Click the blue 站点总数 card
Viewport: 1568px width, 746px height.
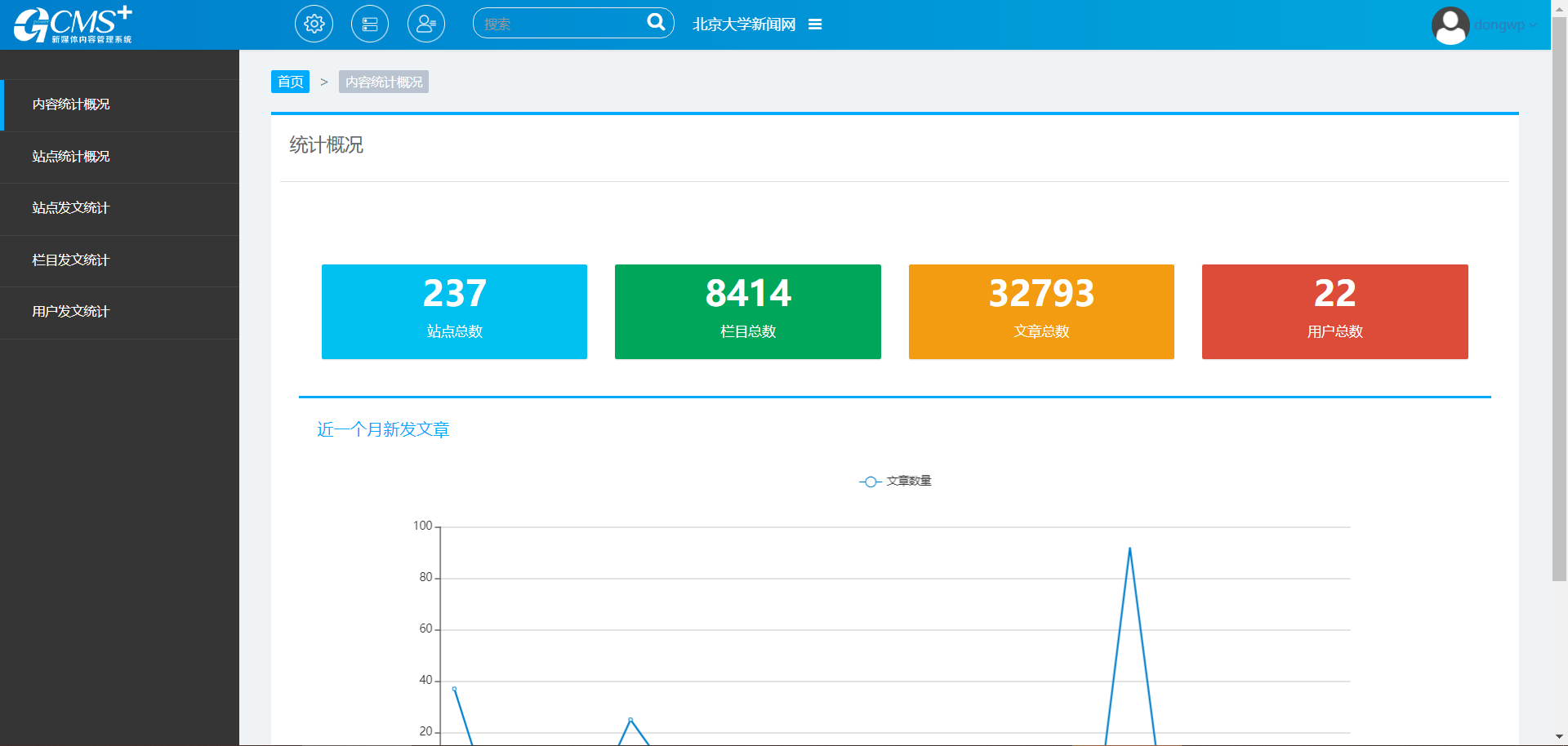pos(454,312)
